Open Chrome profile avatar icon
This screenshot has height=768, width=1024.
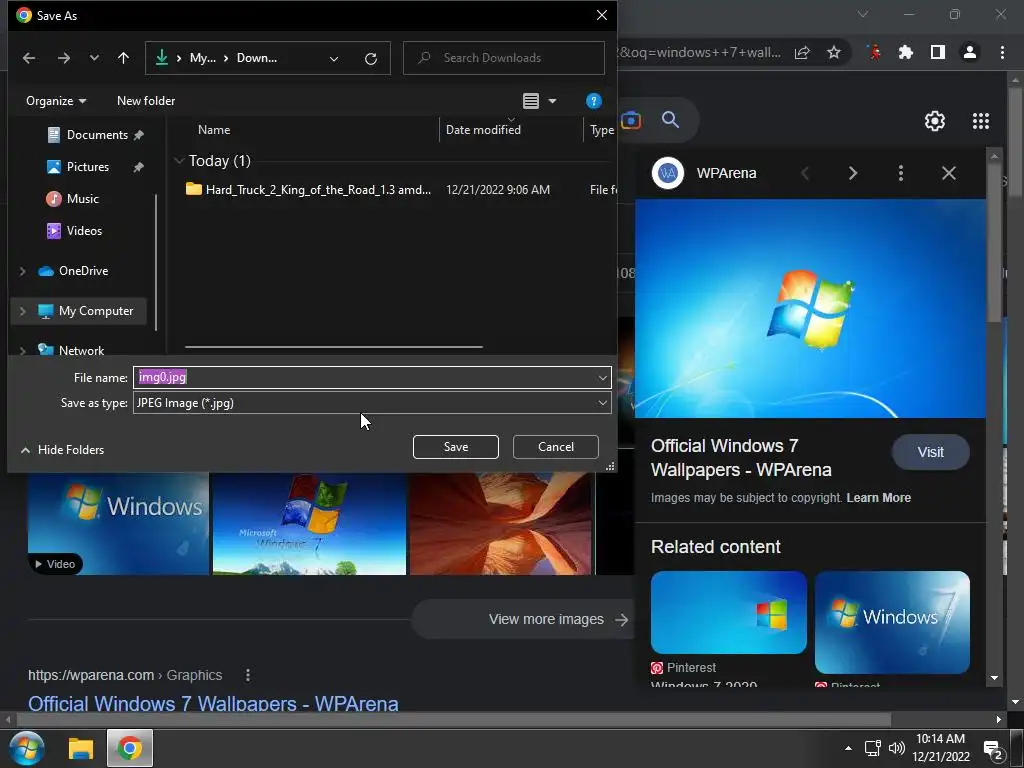[x=970, y=52]
